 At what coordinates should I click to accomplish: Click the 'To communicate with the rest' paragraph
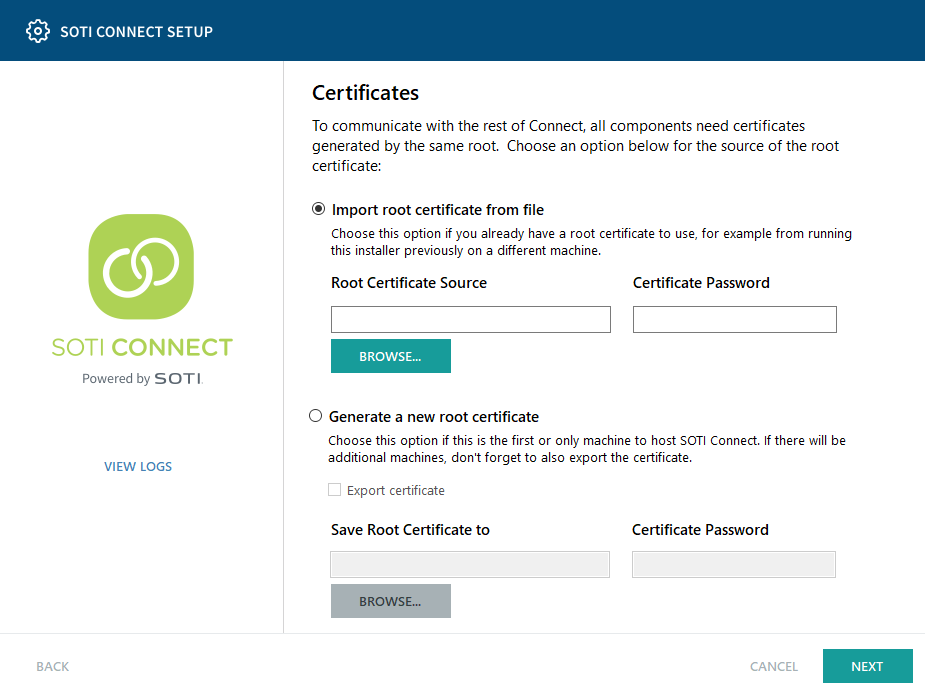(575, 146)
